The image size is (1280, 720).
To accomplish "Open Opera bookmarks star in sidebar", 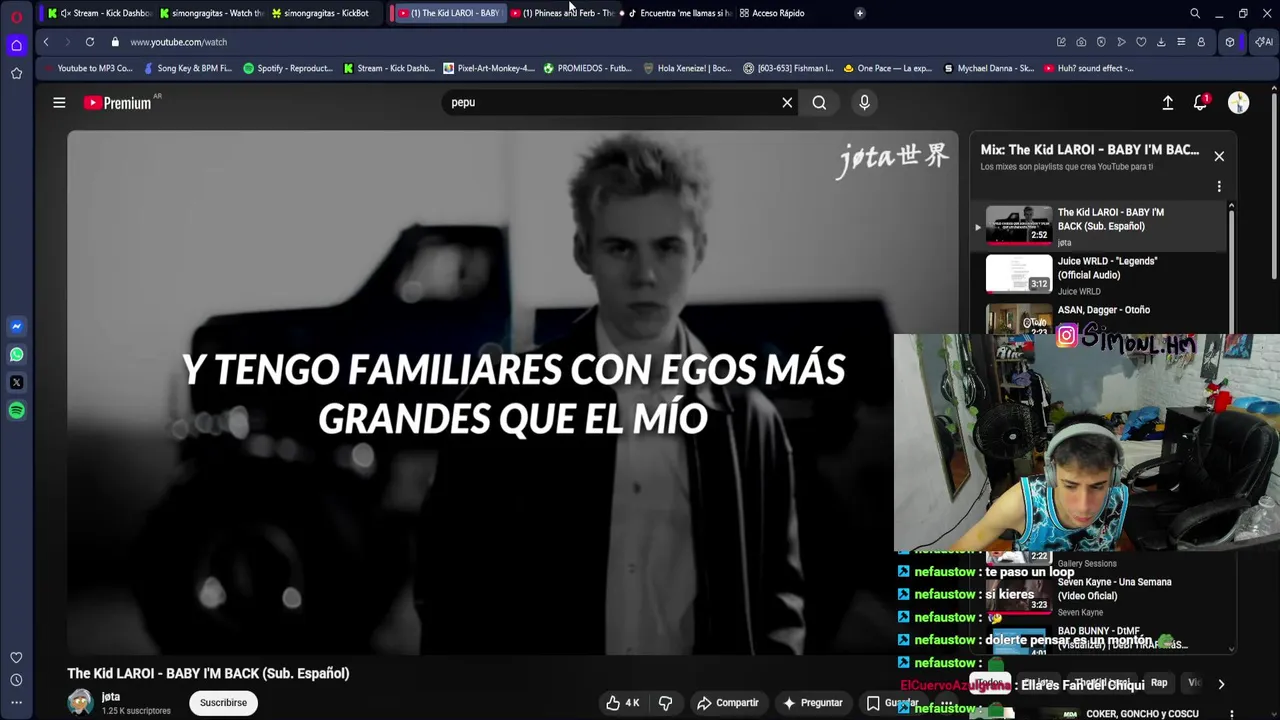I will coord(16,73).
